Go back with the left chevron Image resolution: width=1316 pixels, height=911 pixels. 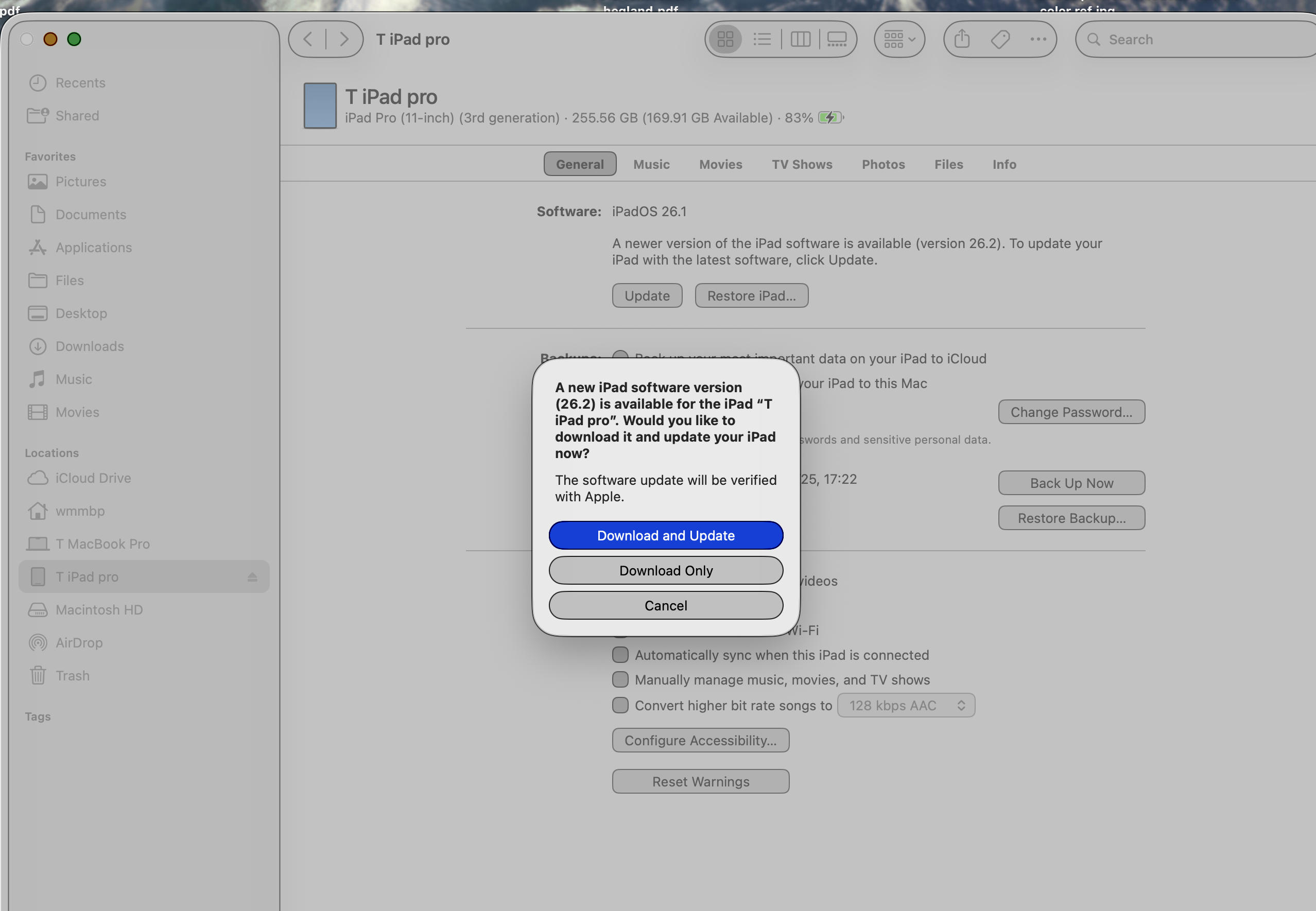point(308,40)
